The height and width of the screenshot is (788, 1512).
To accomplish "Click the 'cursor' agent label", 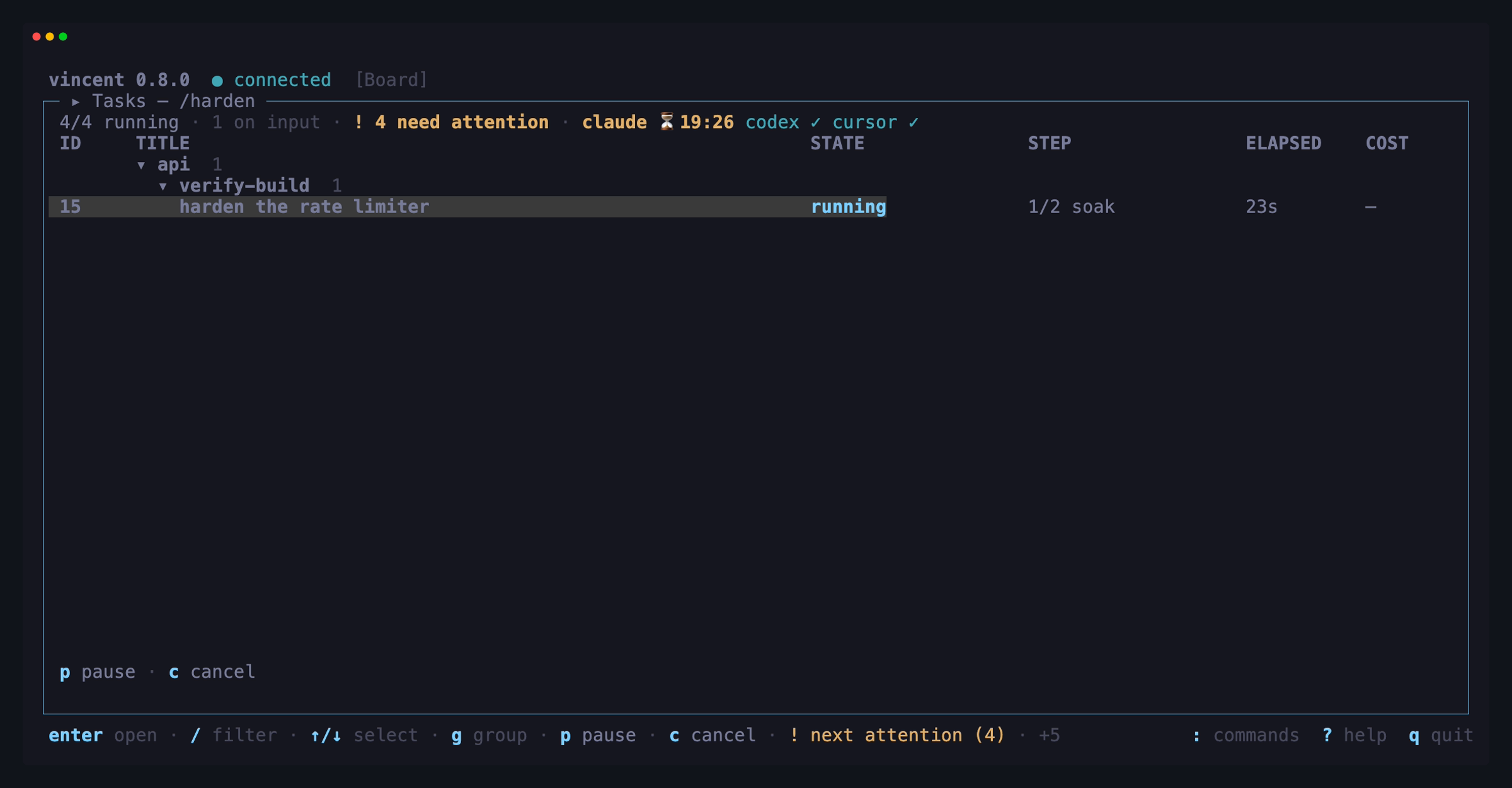I will 864,122.
